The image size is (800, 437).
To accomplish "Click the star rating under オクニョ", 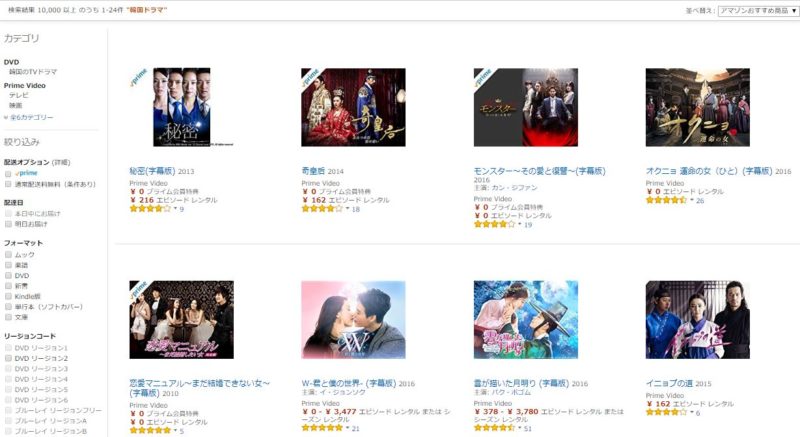I will pos(666,200).
